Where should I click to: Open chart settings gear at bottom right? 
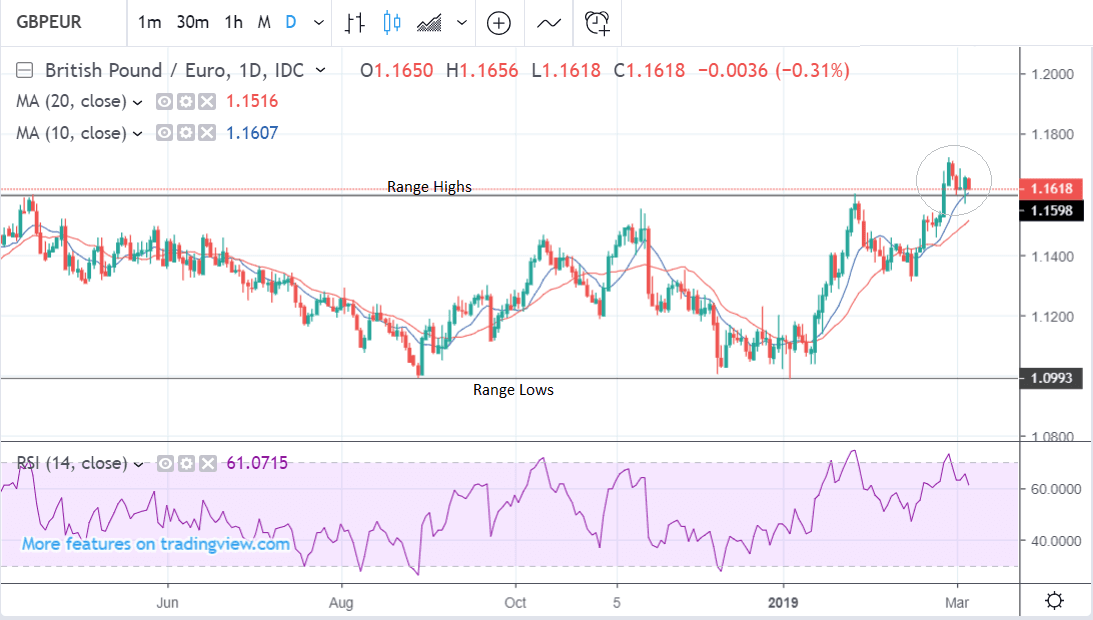point(1054,600)
